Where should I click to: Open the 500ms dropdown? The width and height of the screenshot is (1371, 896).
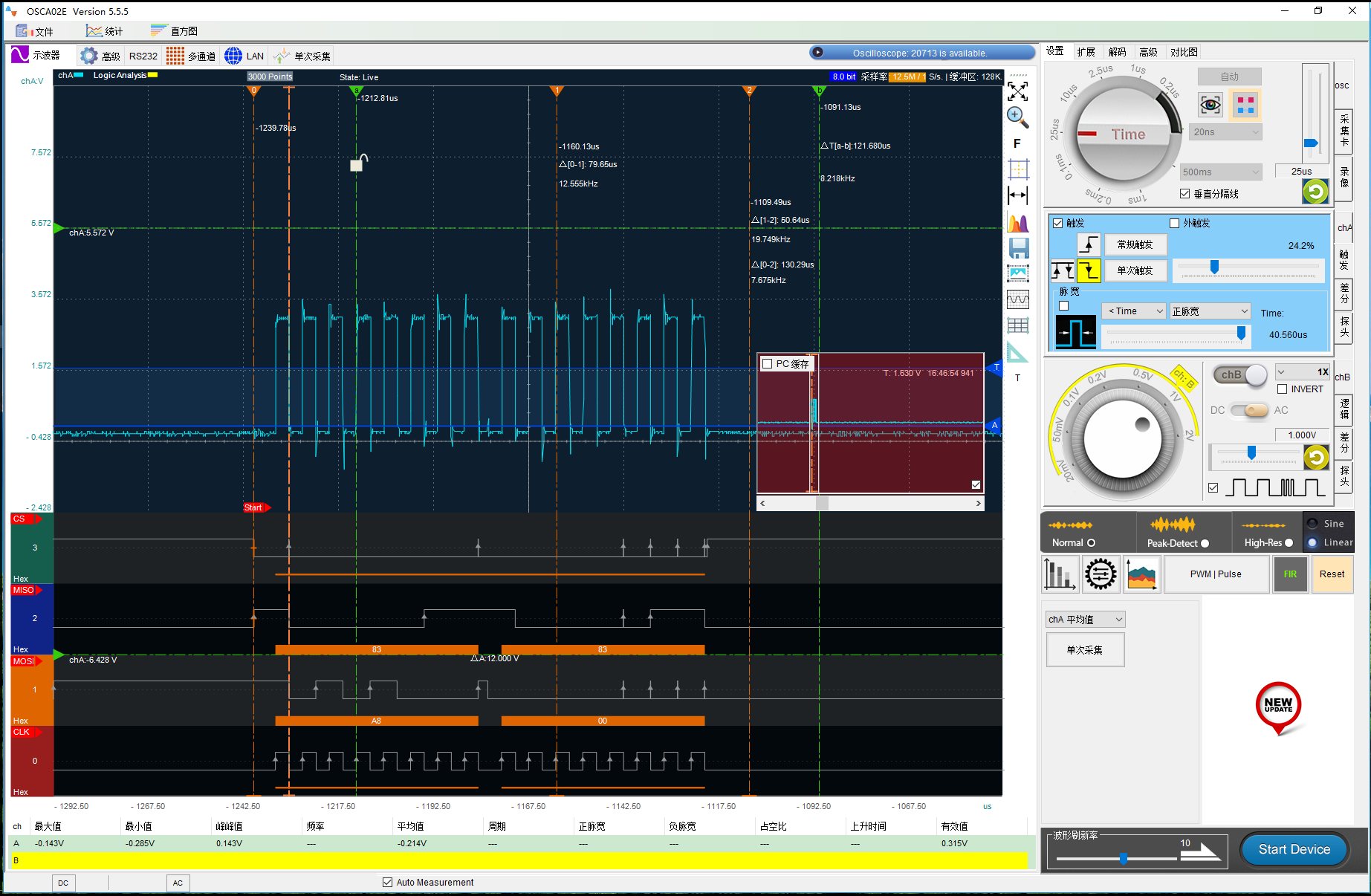click(x=1220, y=172)
